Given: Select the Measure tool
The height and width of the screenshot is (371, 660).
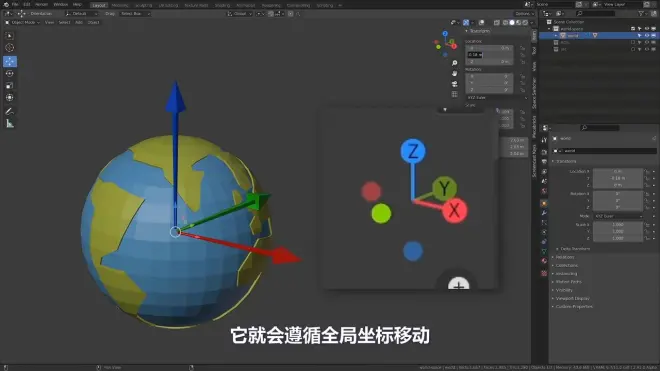Looking at the screenshot, I should [10, 123].
